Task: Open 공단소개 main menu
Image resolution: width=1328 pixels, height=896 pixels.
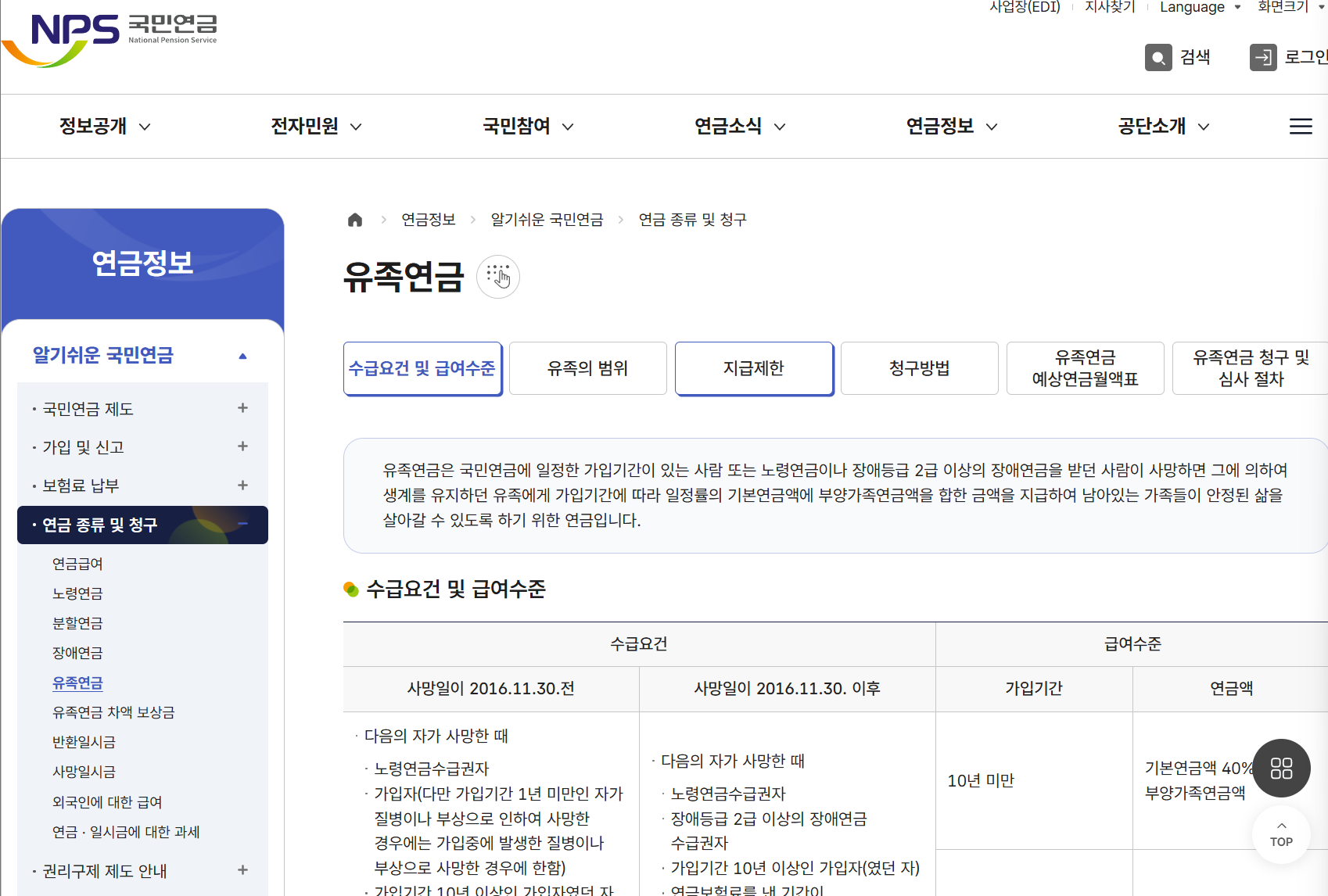Action: 1164,126
